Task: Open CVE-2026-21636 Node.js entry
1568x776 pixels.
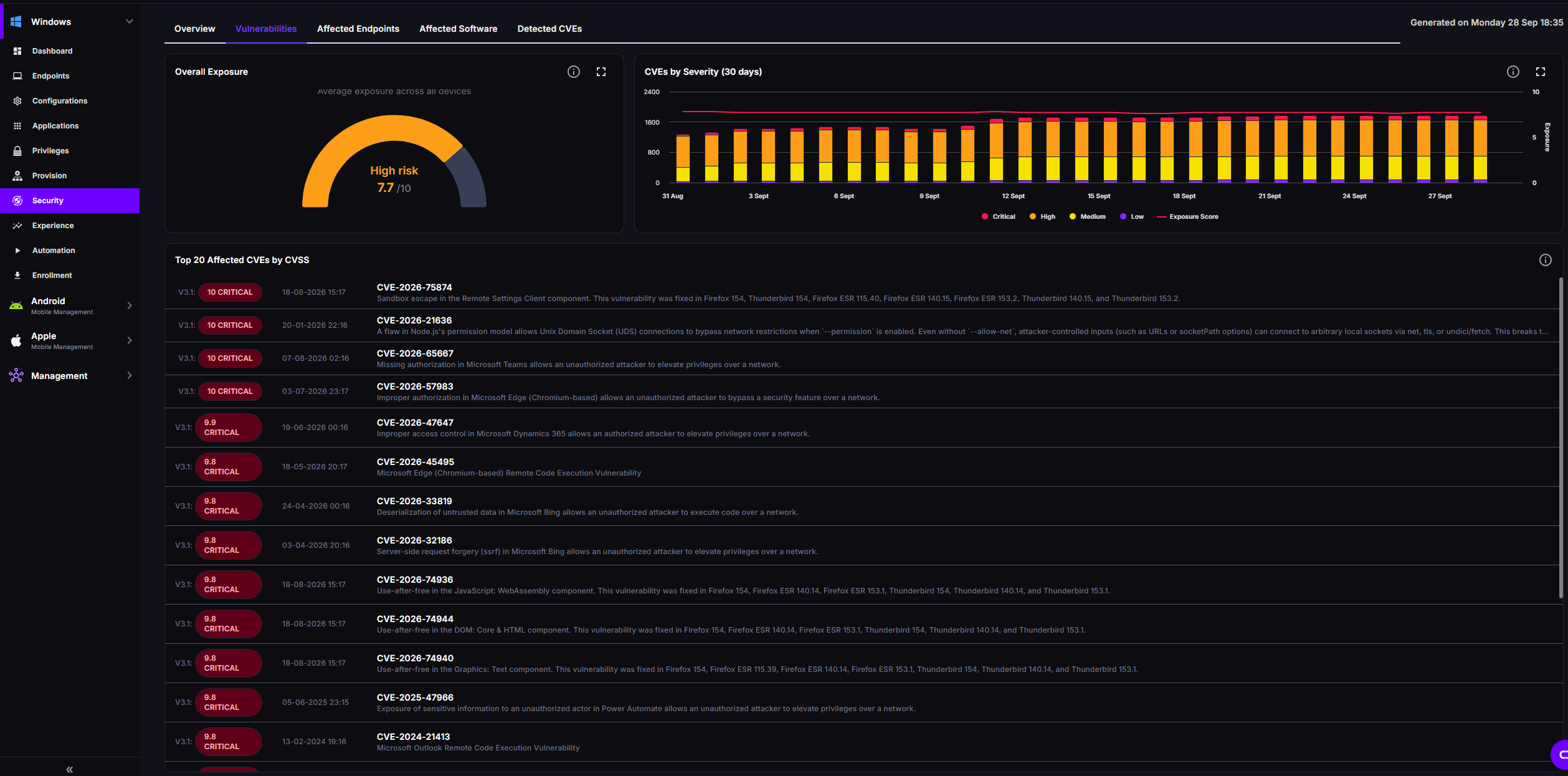Action: tap(862, 325)
